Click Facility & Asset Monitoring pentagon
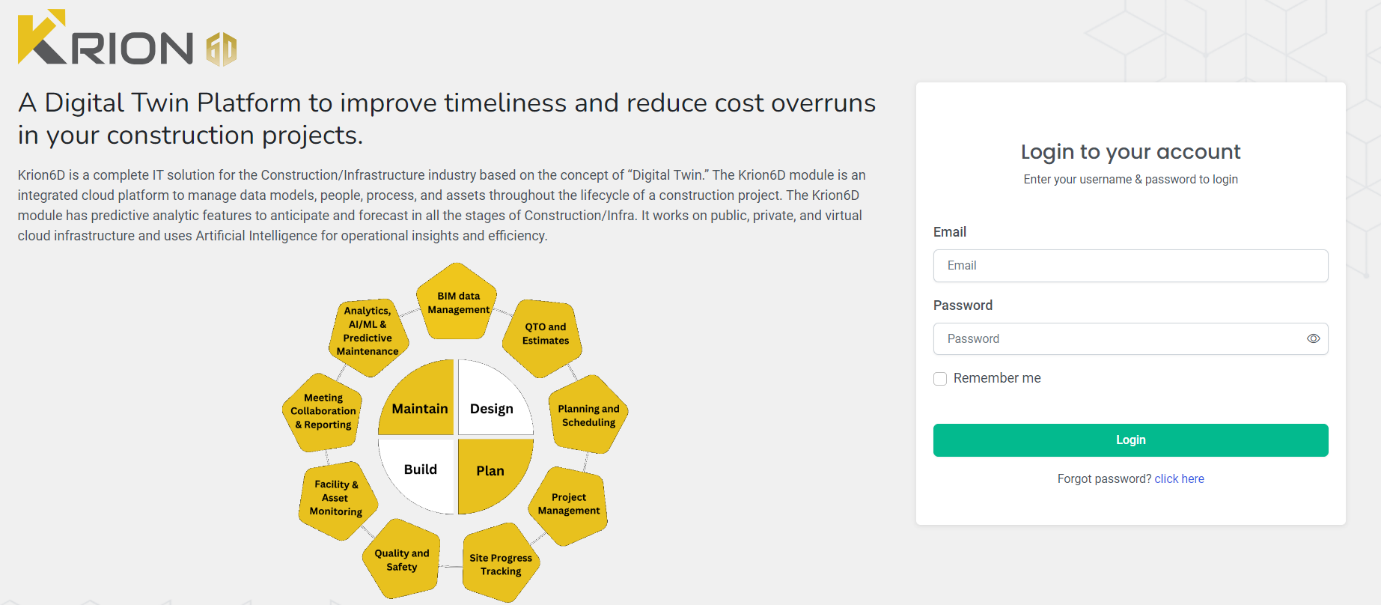The width and height of the screenshot is (1381, 605). (x=336, y=498)
